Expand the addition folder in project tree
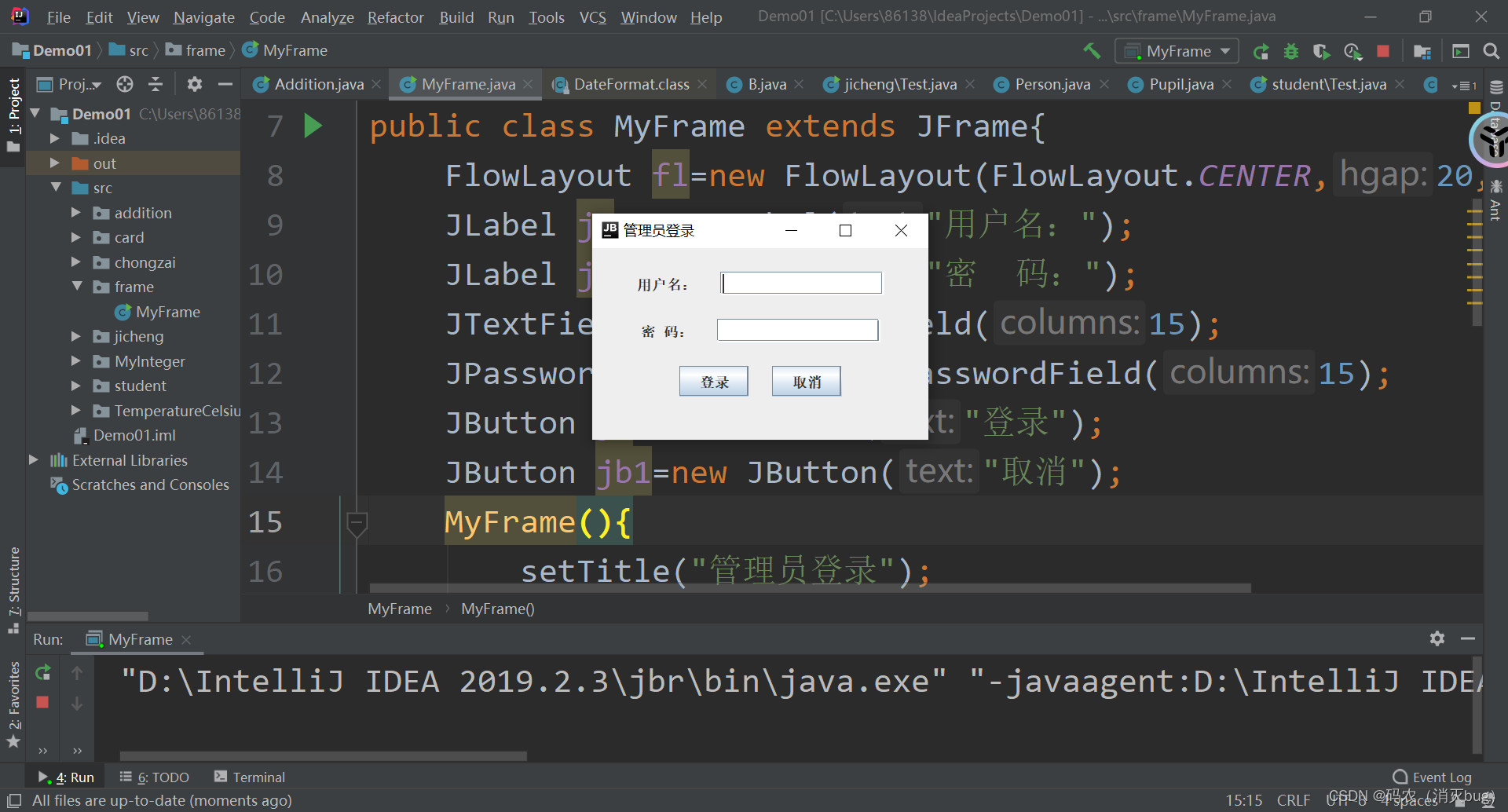The image size is (1508, 812). [76, 212]
